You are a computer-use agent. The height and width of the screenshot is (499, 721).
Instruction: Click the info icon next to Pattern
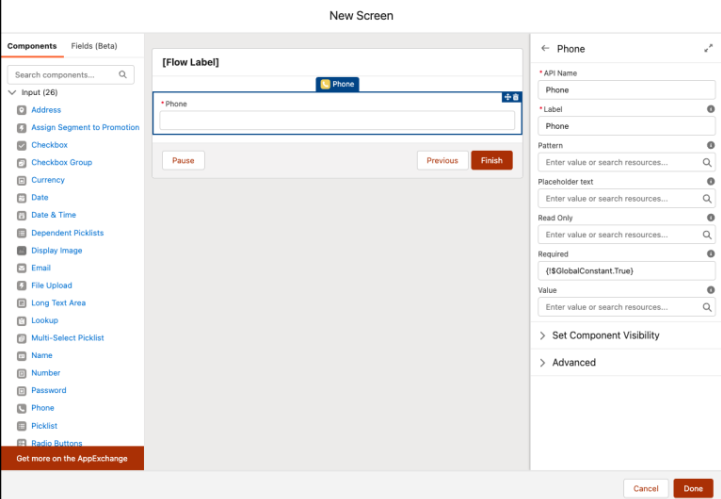[710, 145]
